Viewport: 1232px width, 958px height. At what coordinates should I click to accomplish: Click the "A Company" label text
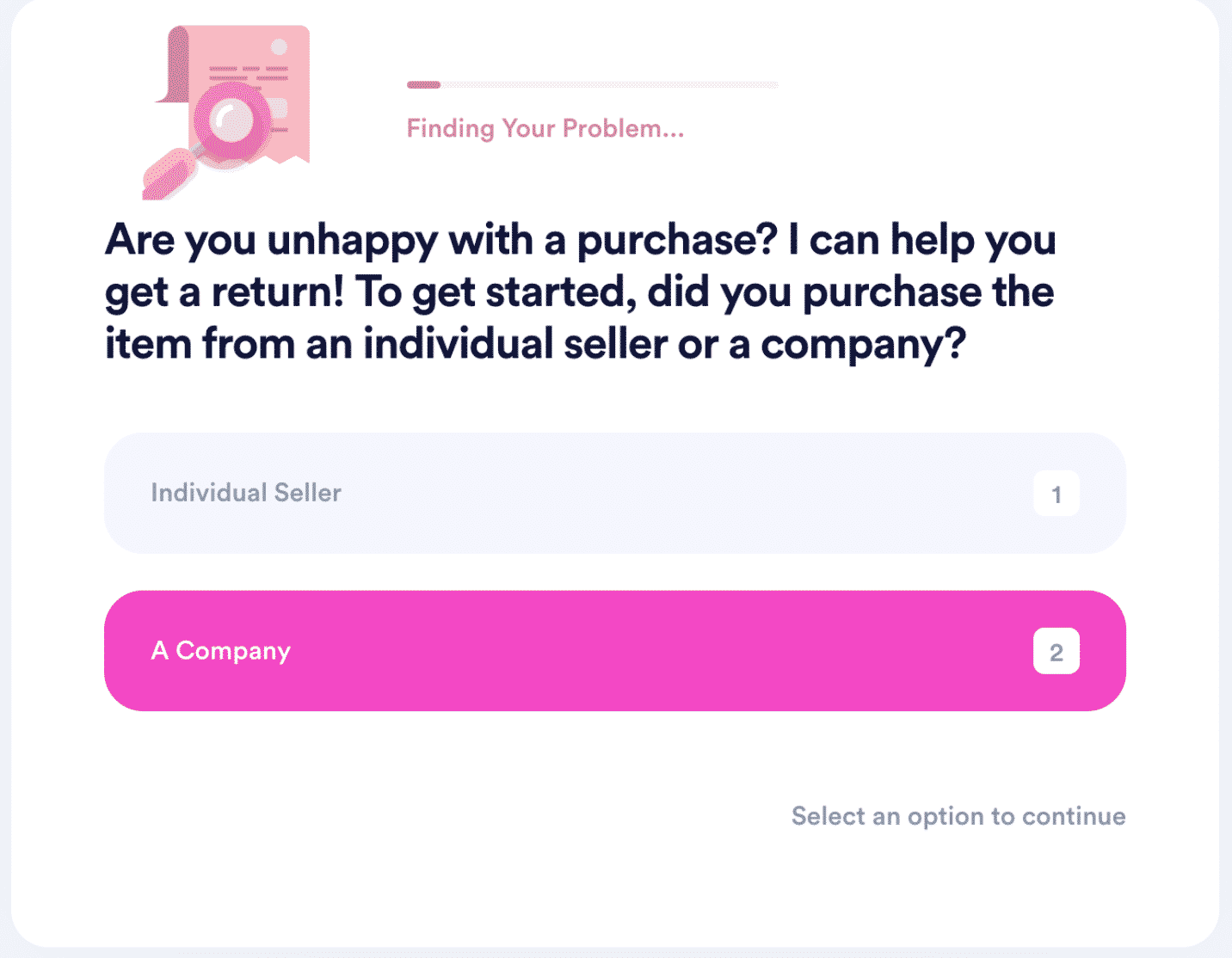click(x=221, y=652)
